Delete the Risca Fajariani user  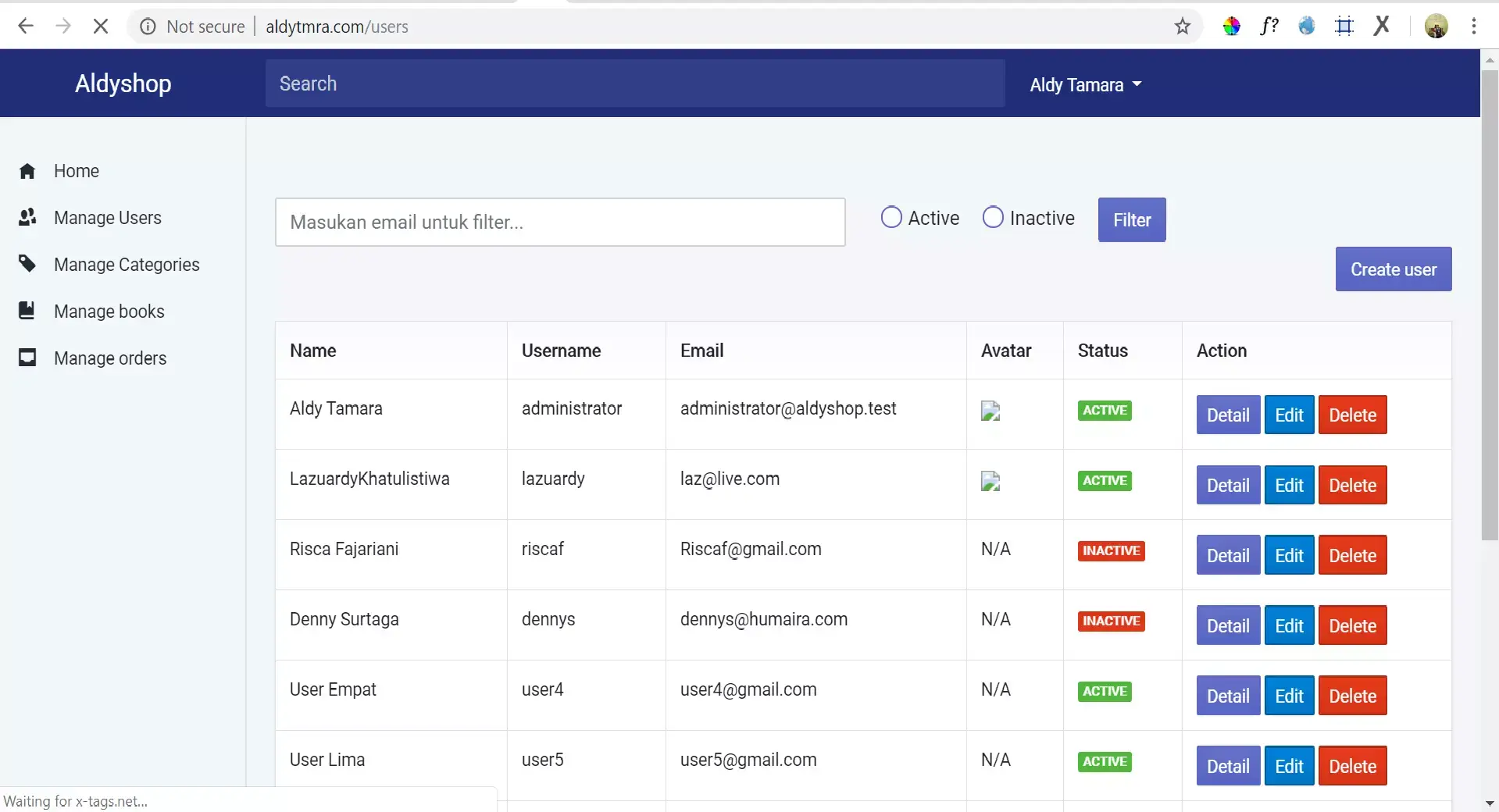pos(1352,555)
